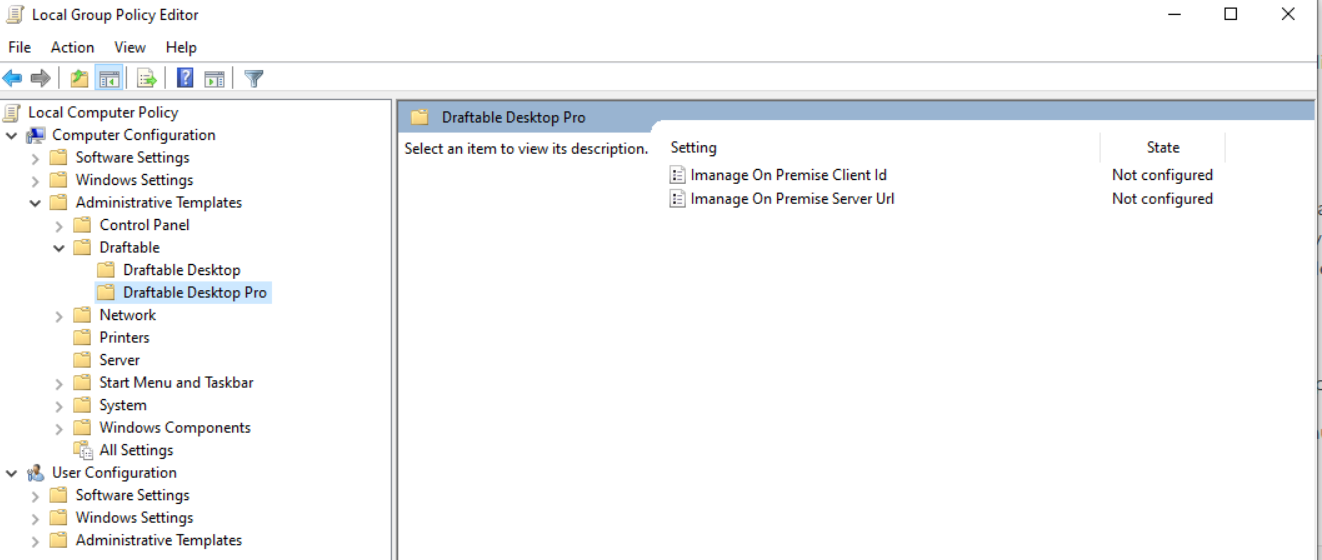This screenshot has width=1322, height=560.
Task: Click the Local Computer Policy root icon
Action: click(12, 112)
